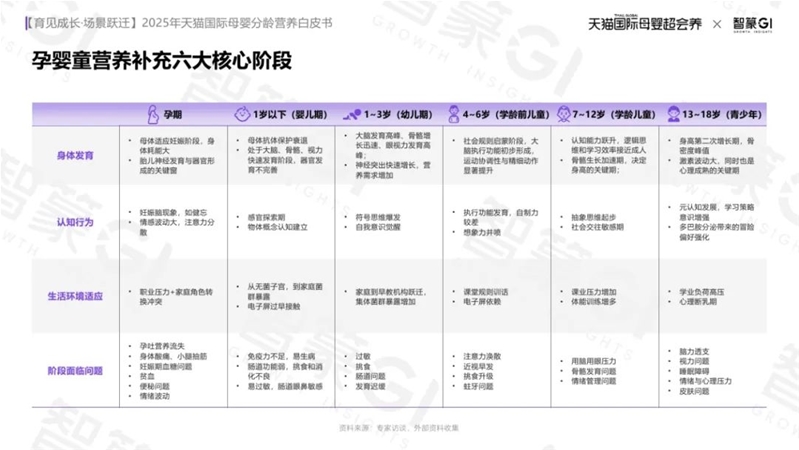Screen dimensions: 799x450
Task: Click the pregnant woman icon beside 孕期
Action: [x=152, y=115]
